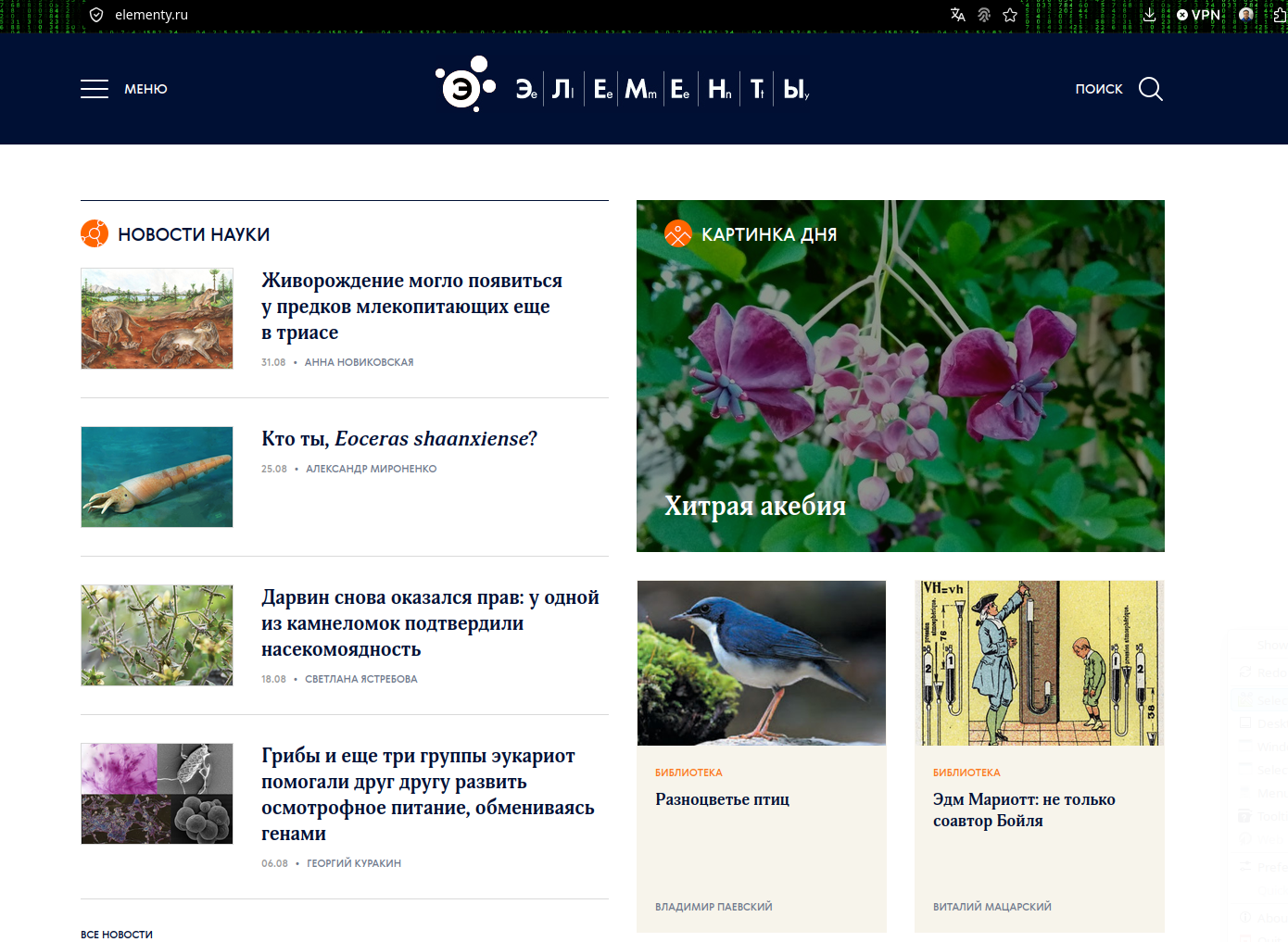Viewport: 1288px width, 942px height.
Task: Open Эдм Мариотт library article title
Action: (1024, 810)
